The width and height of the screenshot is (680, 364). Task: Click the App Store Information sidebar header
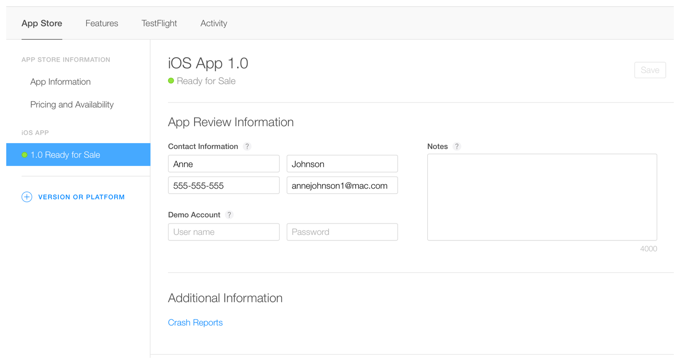point(66,59)
